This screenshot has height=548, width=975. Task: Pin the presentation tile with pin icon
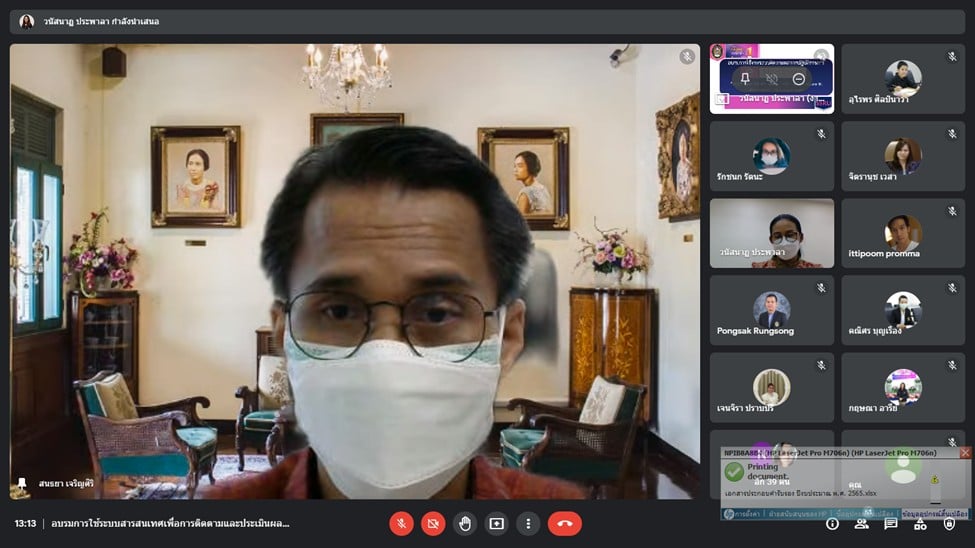pos(745,78)
